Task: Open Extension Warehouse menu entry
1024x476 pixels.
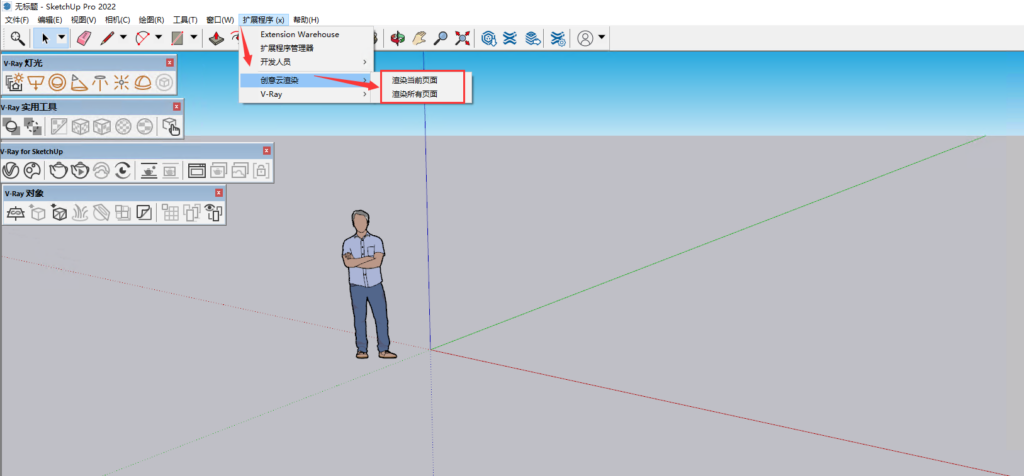Action: pyautogui.click(x=299, y=34)
